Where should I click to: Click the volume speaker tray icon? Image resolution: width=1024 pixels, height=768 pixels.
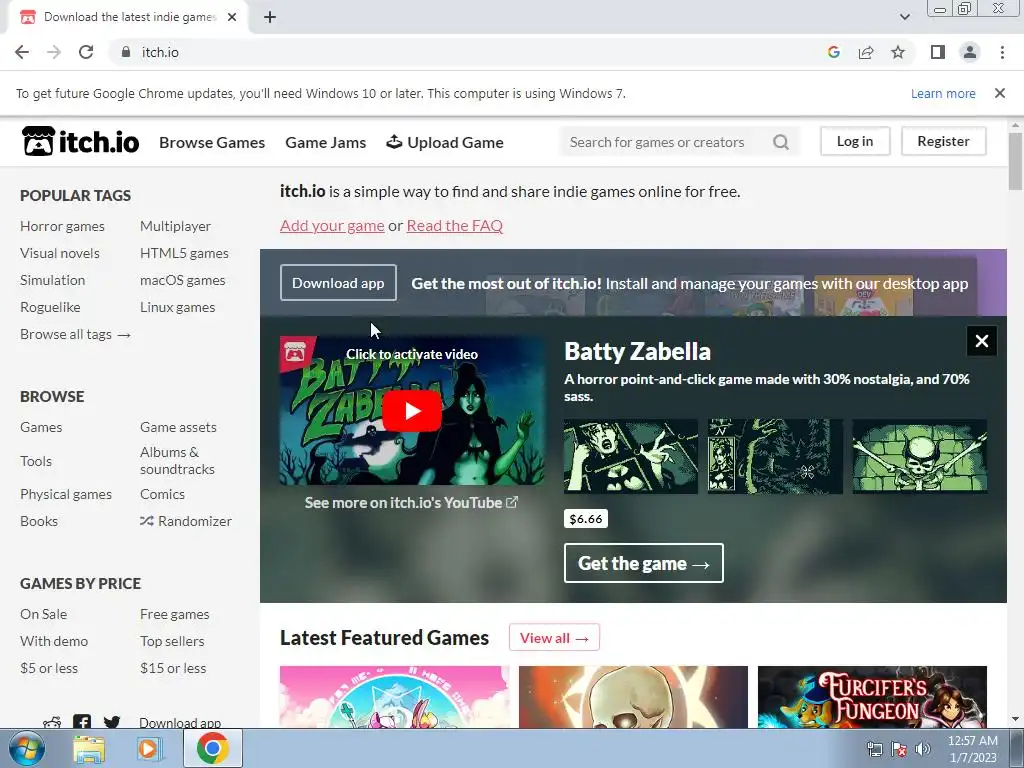pyautogui.click(x=923, y=749)
